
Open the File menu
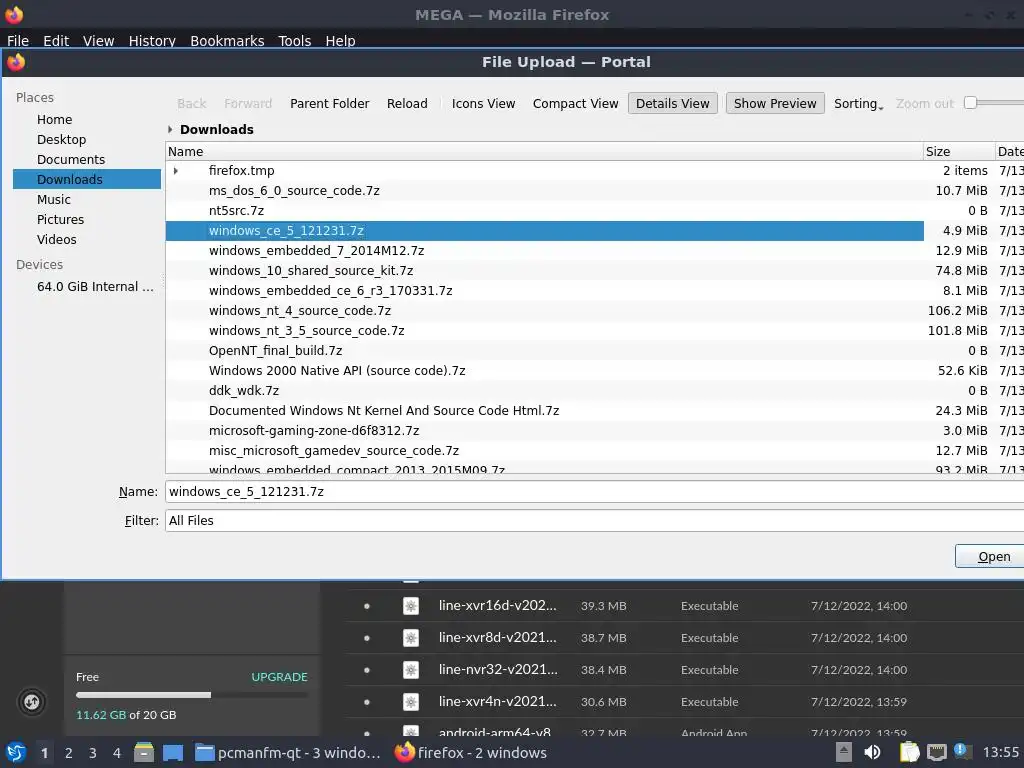18,40
